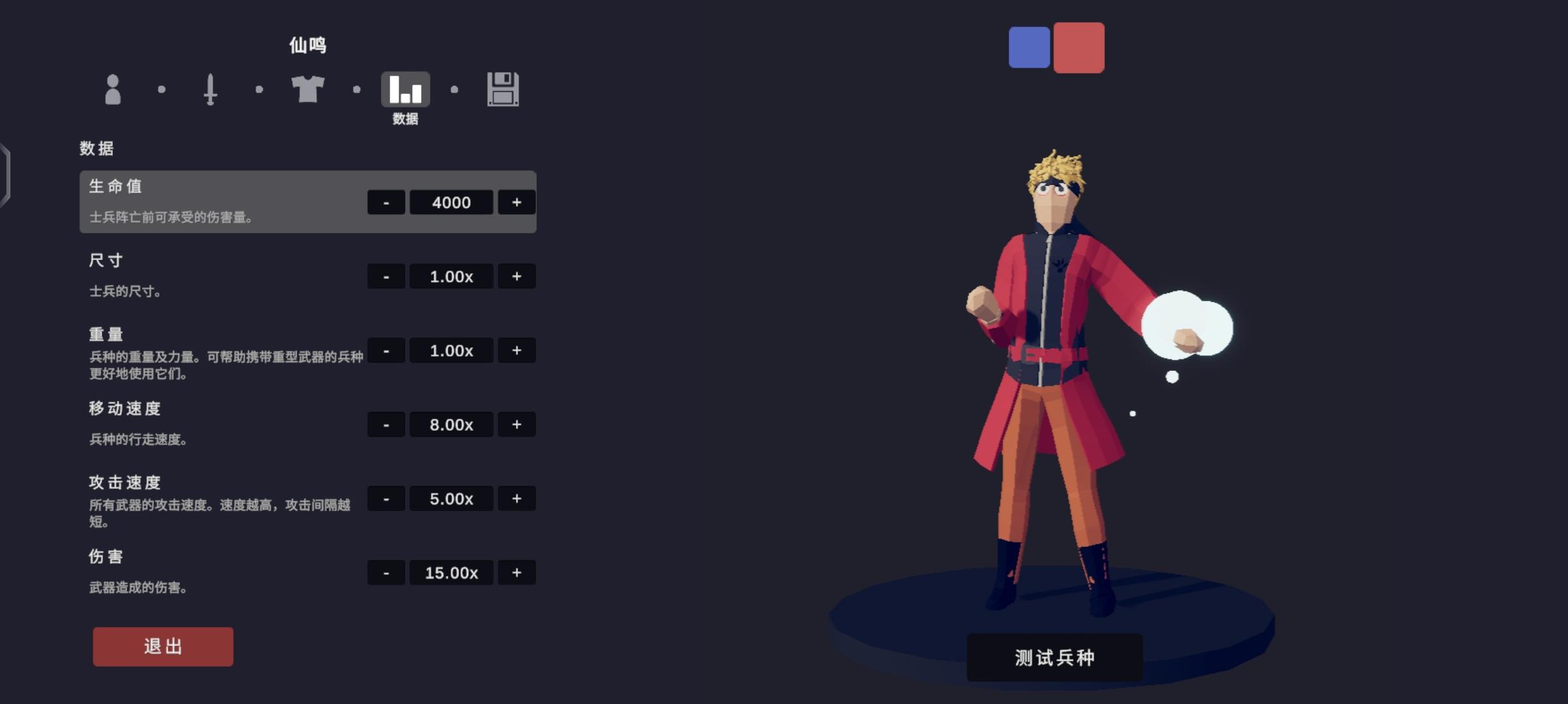This screenshot has width=1568, height=704.
Task: Select the 数据 bar chart tab
Action: click(x=405, y=89)
